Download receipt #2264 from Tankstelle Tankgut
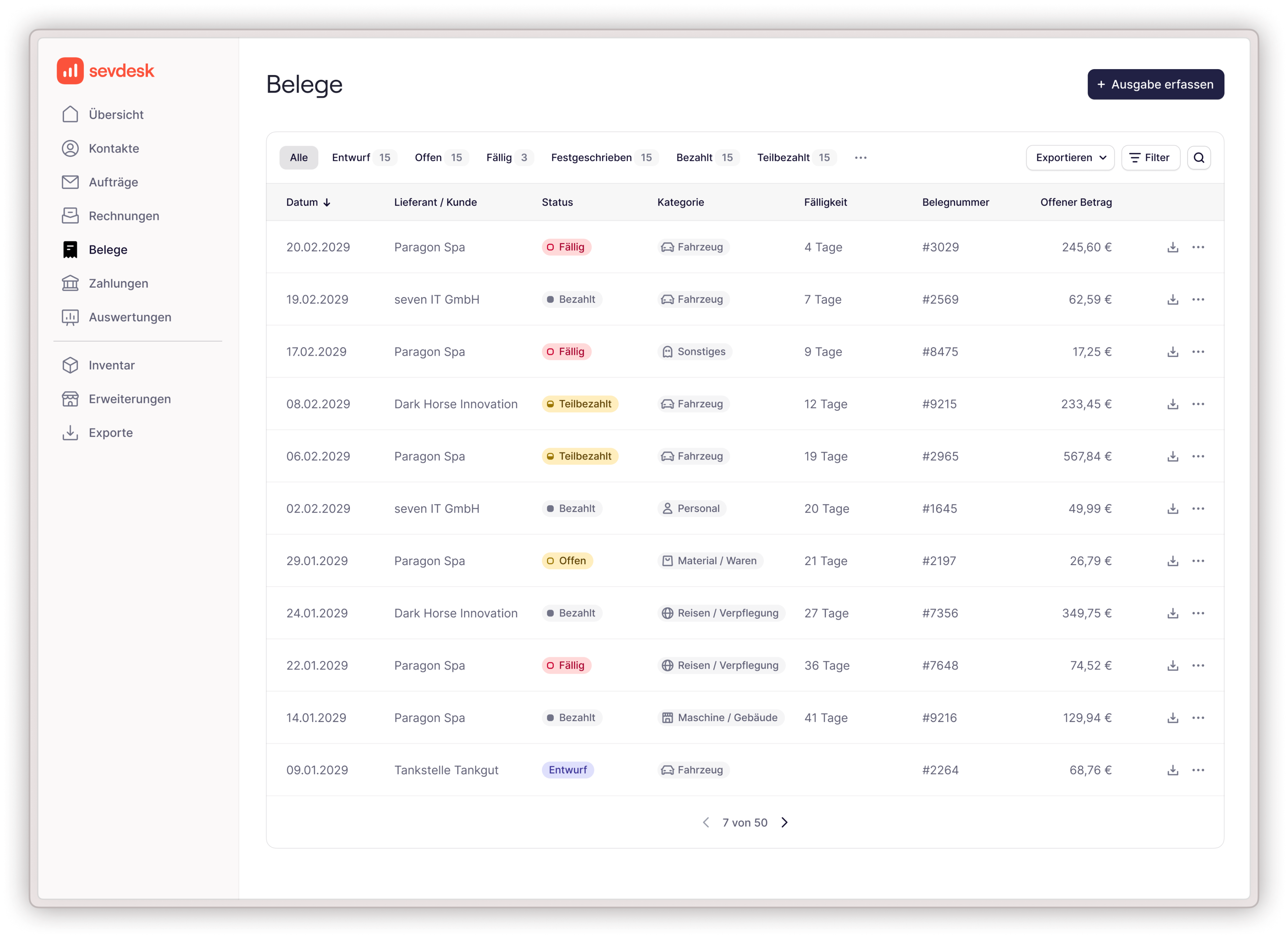Image resolution: width=1288 pixels, height=937 pixels. (1173, 770)
